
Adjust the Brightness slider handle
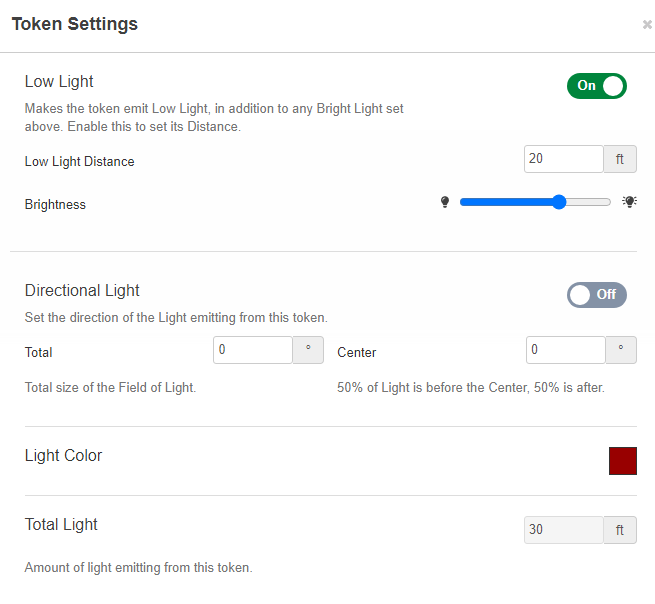tap(559, 202)
